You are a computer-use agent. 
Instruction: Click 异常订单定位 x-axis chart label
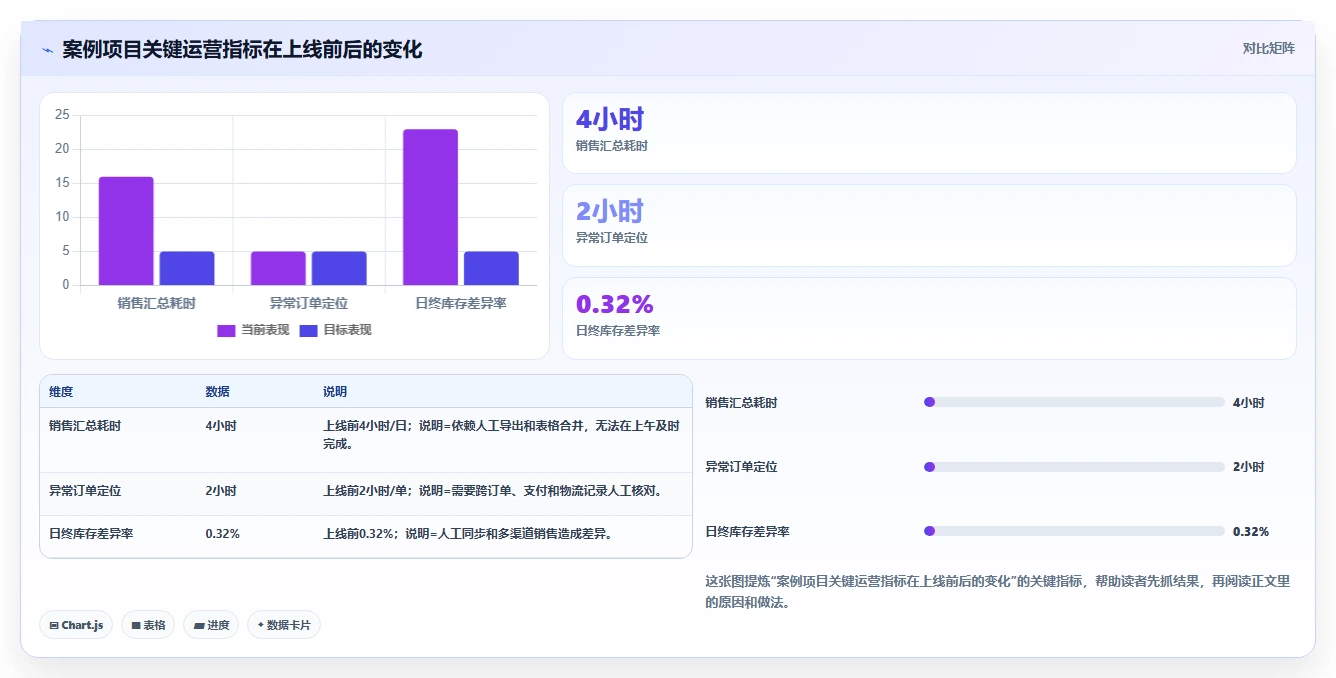click(x=308, y=303)
